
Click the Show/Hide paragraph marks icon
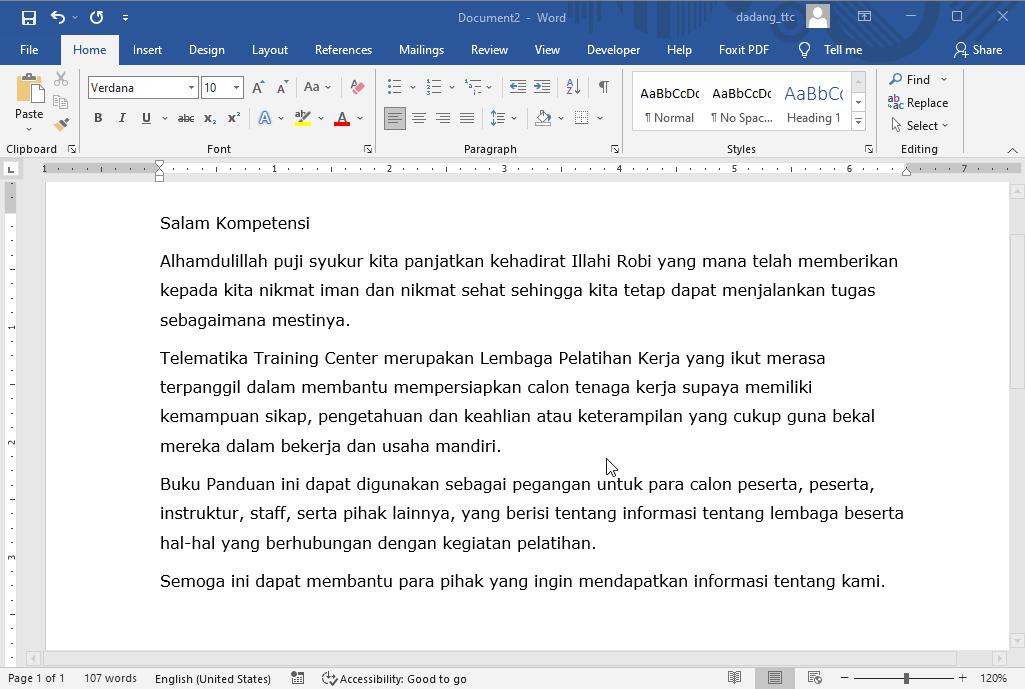pos(604,87)
